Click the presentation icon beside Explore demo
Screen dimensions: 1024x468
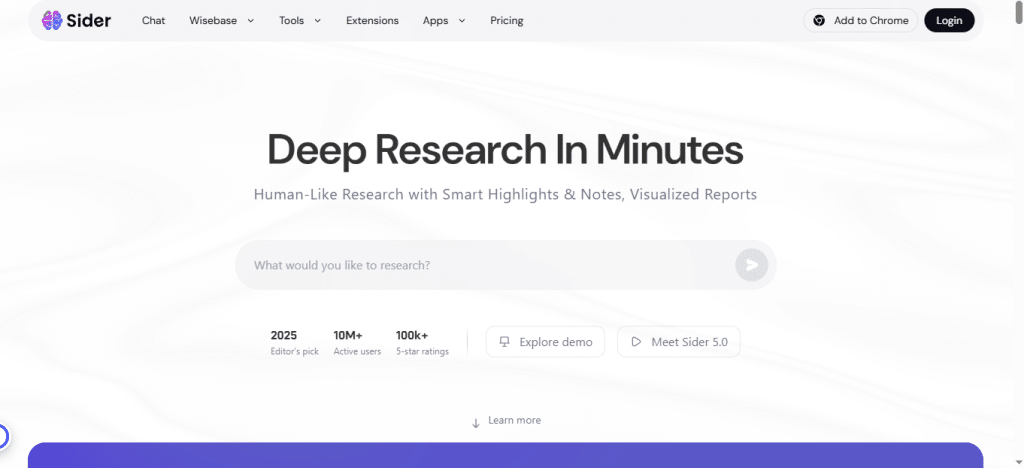coord(505,342)
